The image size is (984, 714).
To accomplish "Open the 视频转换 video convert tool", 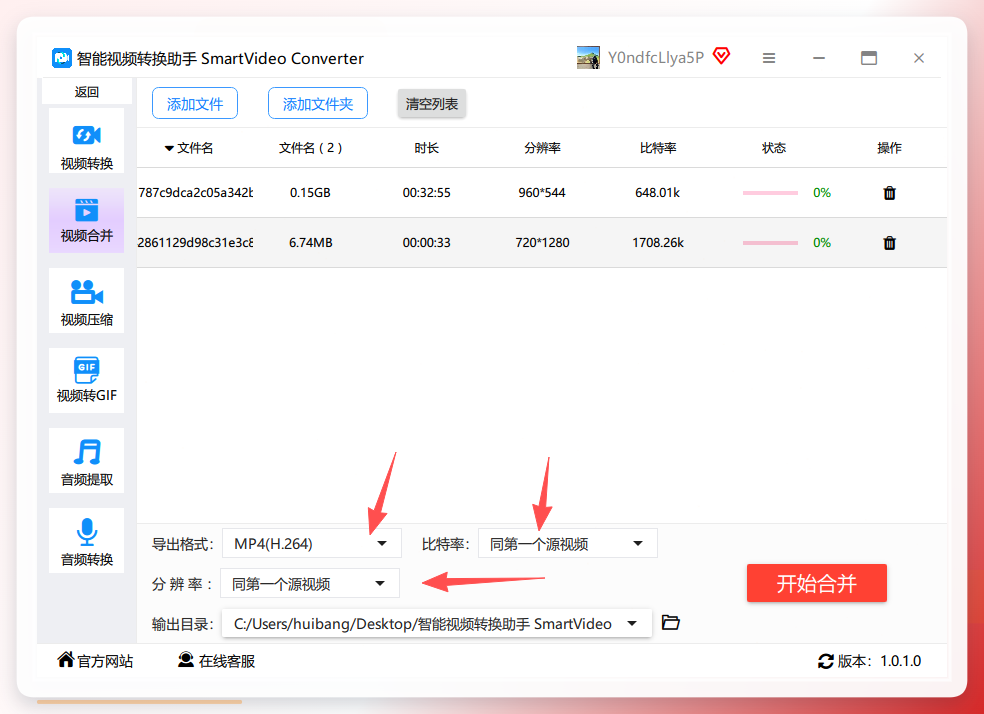I will point(87,141).
